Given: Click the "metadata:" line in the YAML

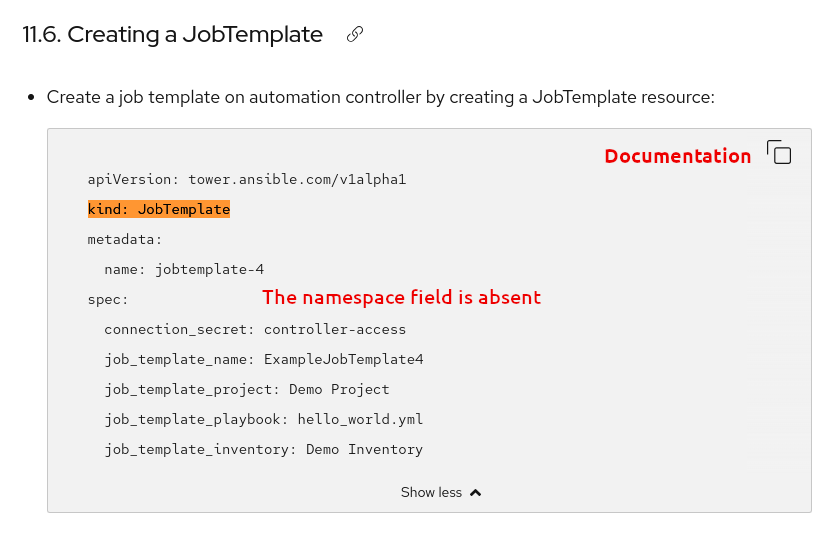Looking at the screenshot, I should point(125,240).
